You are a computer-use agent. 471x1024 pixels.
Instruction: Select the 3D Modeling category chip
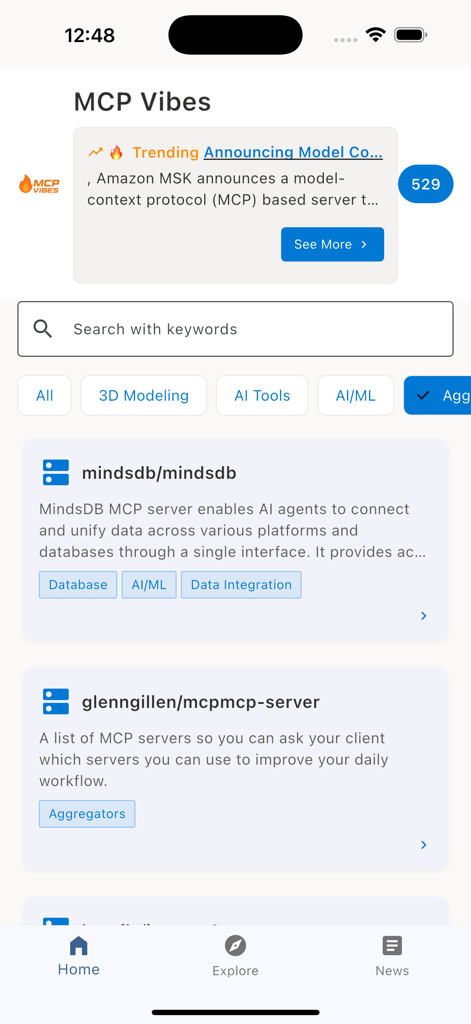tap(144, 395)
